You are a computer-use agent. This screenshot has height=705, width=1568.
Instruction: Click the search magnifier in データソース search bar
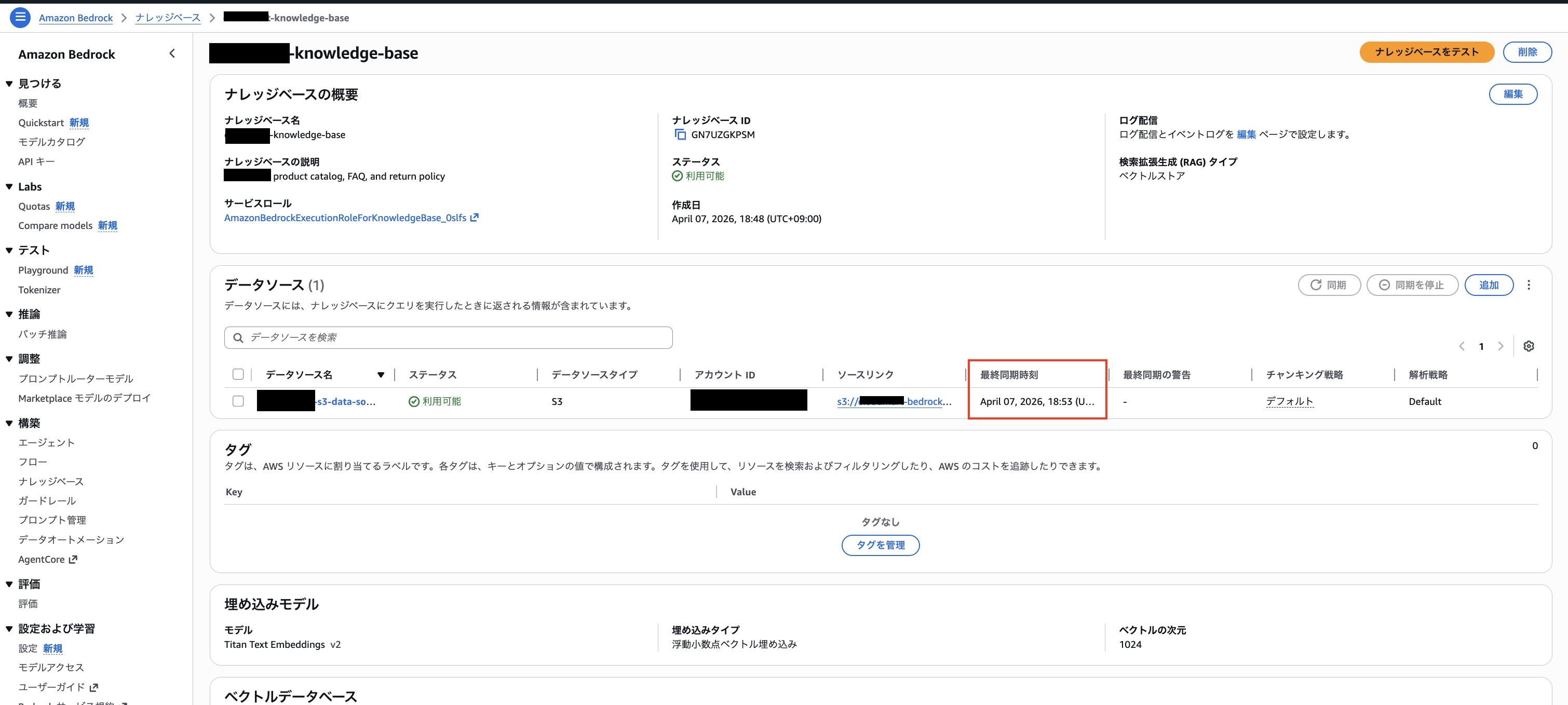tap(238, 337)
